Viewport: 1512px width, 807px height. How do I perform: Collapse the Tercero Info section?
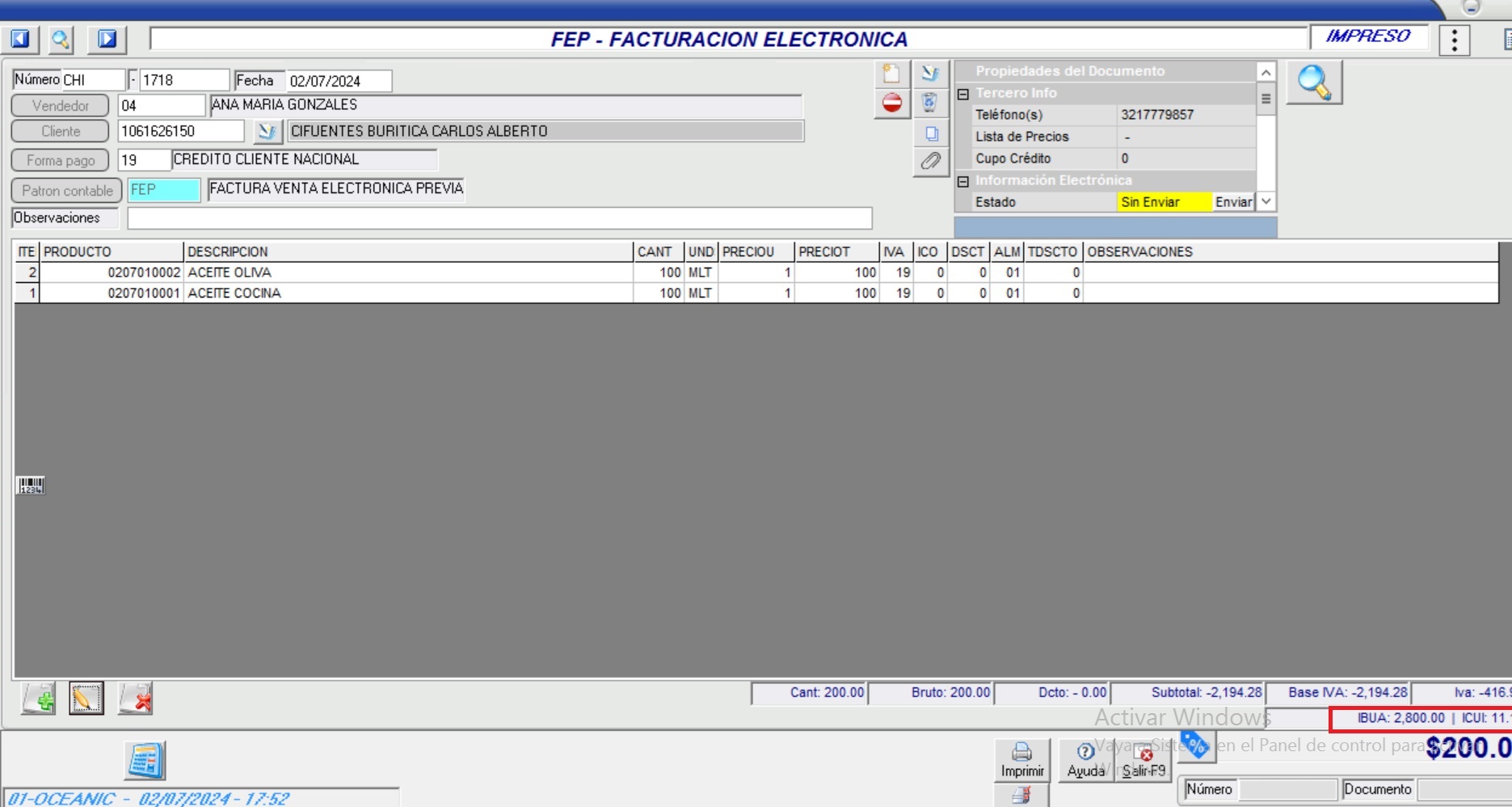pos(963,94)
